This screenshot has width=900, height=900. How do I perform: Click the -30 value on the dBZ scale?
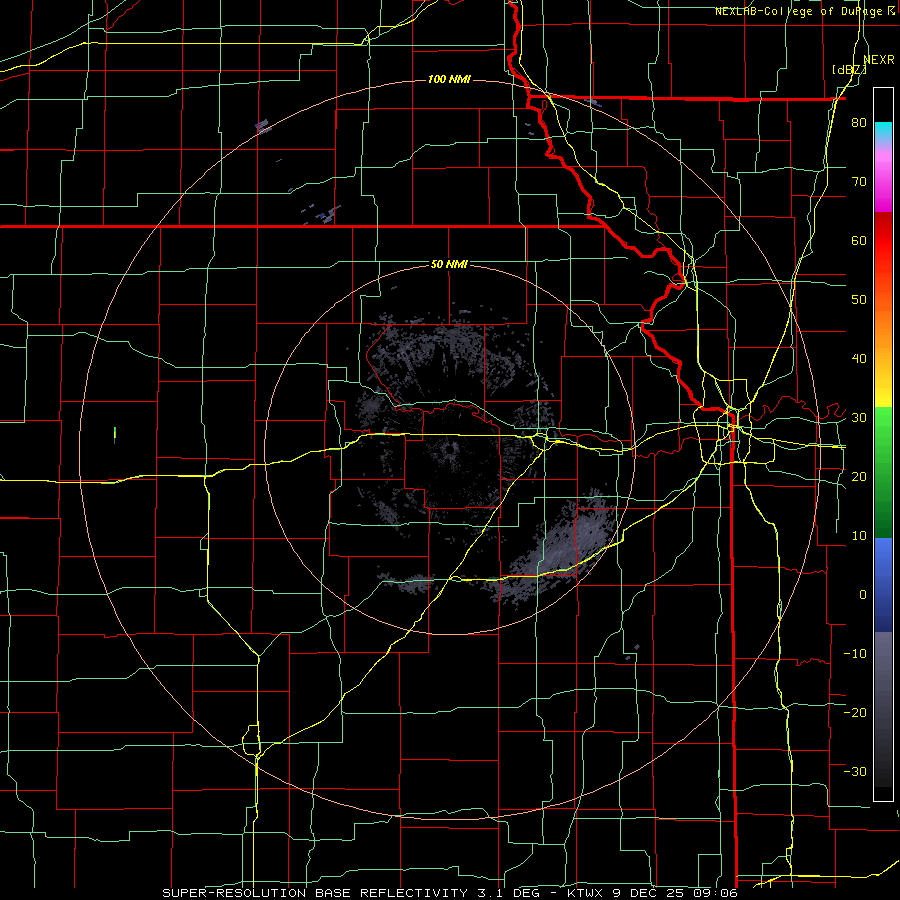point(855,771)
